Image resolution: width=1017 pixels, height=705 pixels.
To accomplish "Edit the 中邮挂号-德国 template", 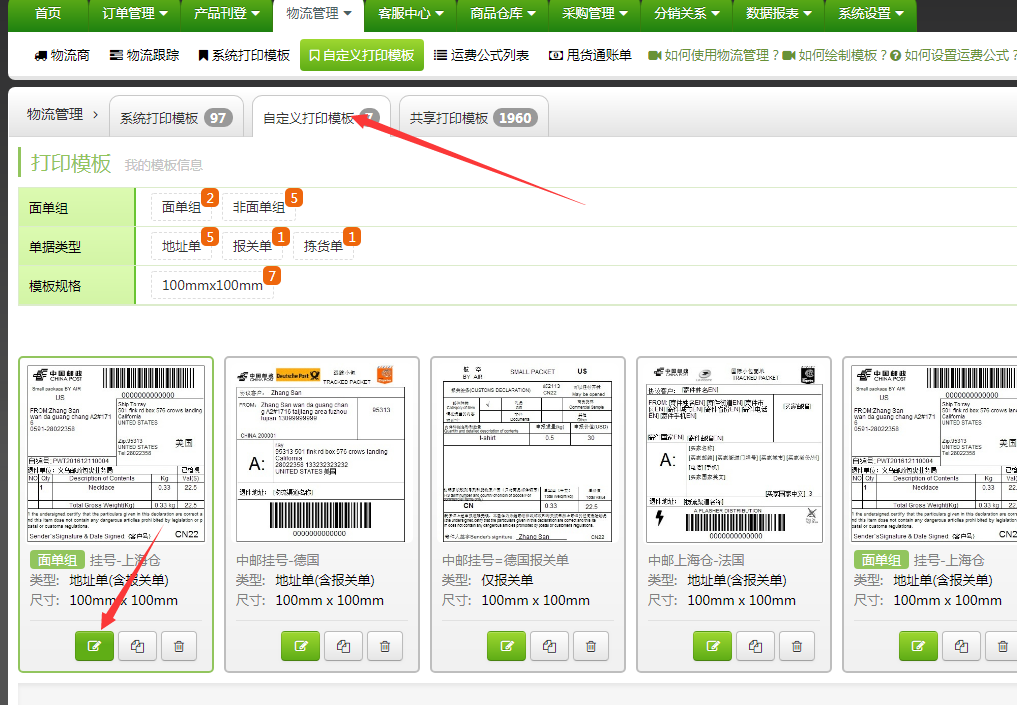I will [x=300, y=646].
